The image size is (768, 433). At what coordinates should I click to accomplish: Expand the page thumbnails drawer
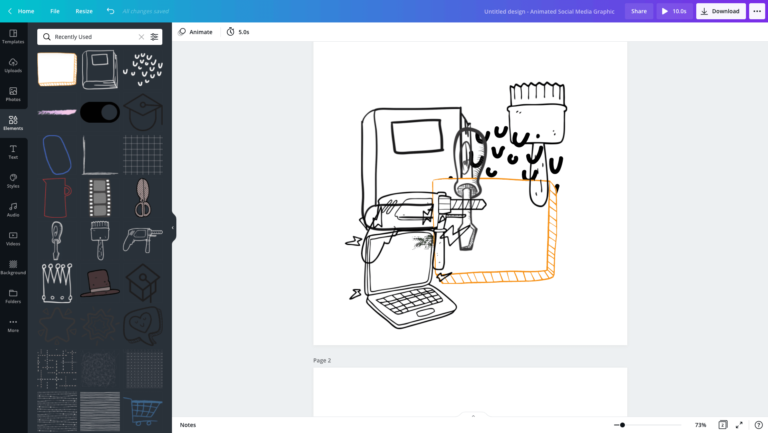pos(472,415)
